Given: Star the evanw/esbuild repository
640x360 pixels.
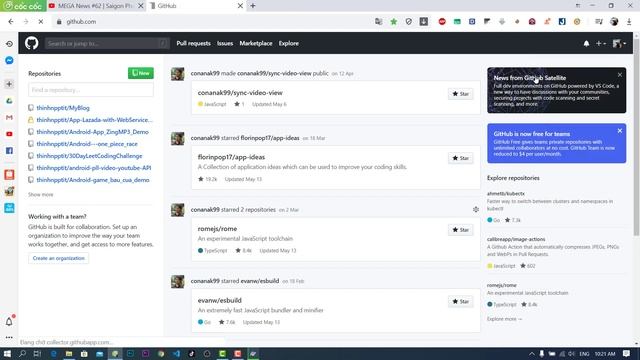Looking at the screenshot, I should (x=460, y=302).
